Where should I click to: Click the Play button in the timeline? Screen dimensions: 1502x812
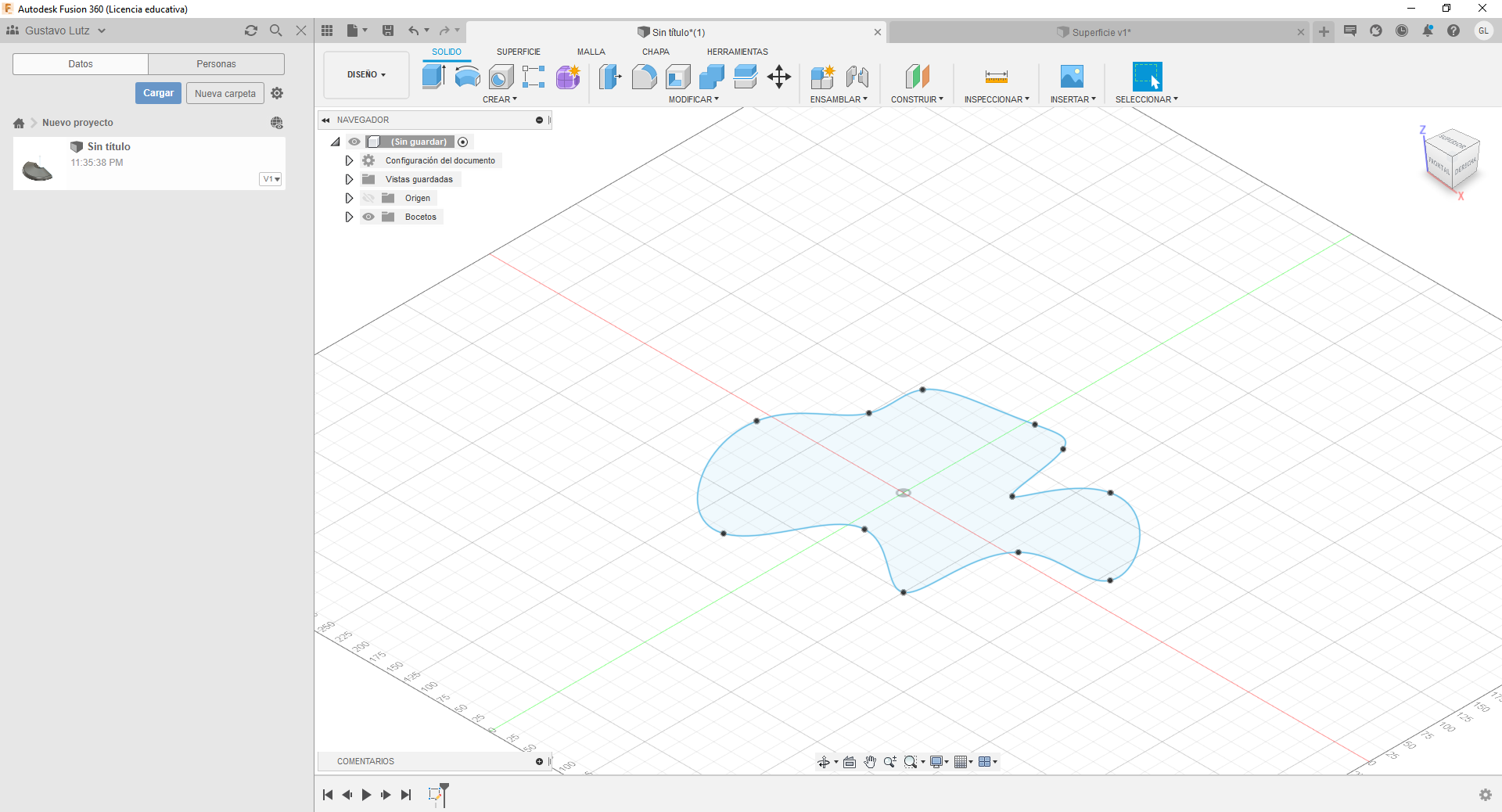pyautogui.click(x=366, y=795)
